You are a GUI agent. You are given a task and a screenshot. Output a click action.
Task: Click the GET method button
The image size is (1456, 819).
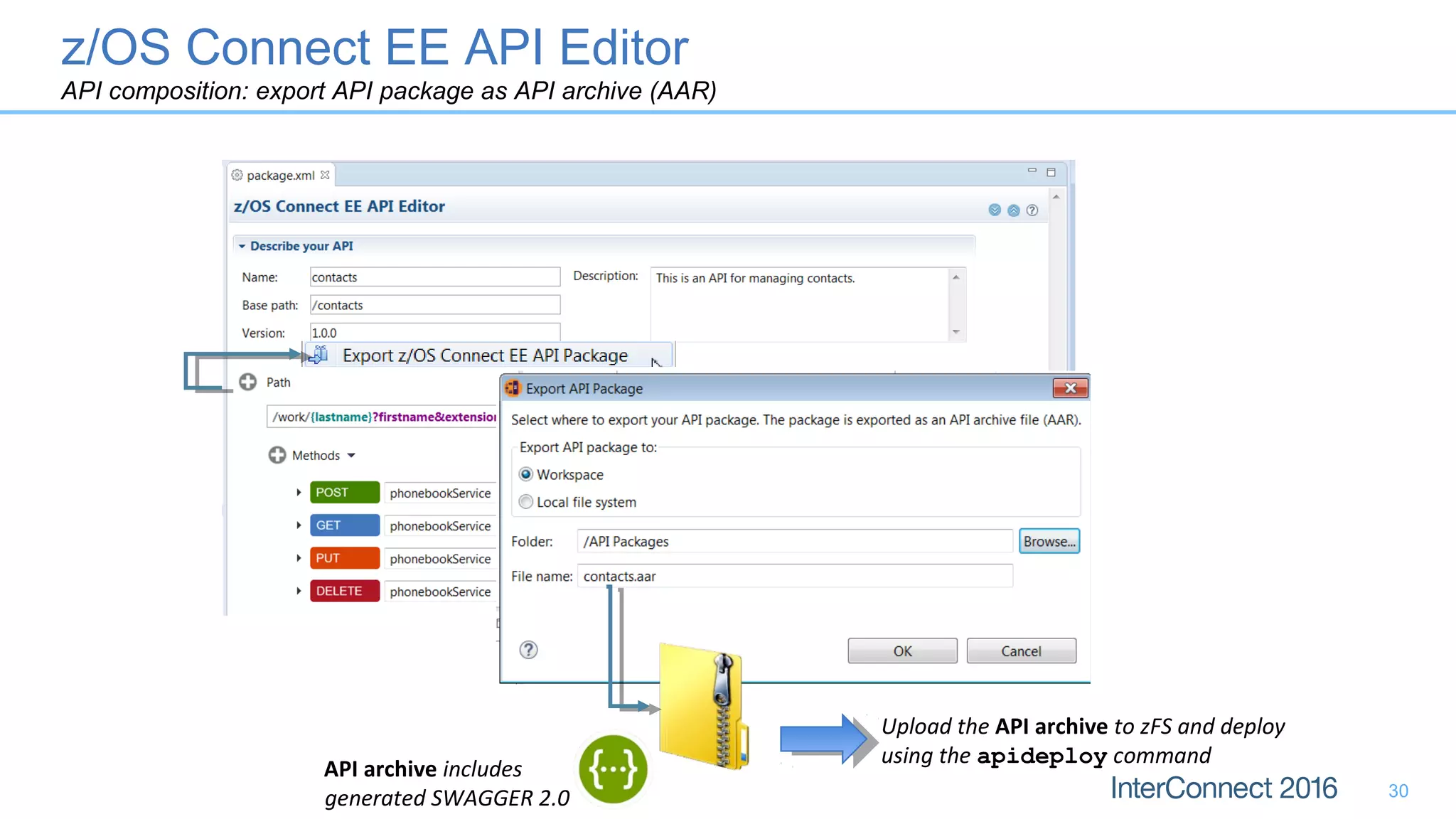[345, 525]
